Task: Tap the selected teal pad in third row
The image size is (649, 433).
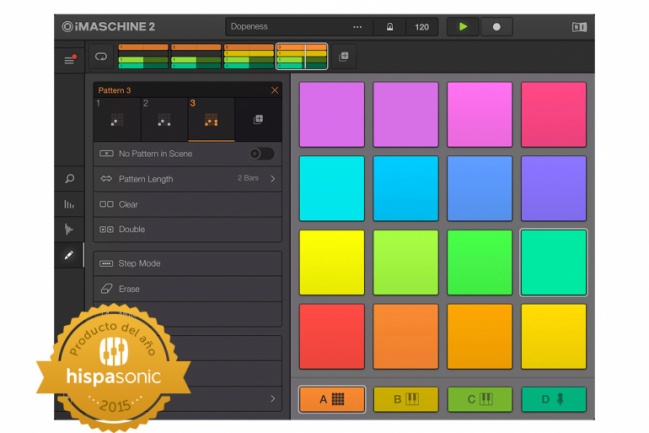Action: coord(554,262)
